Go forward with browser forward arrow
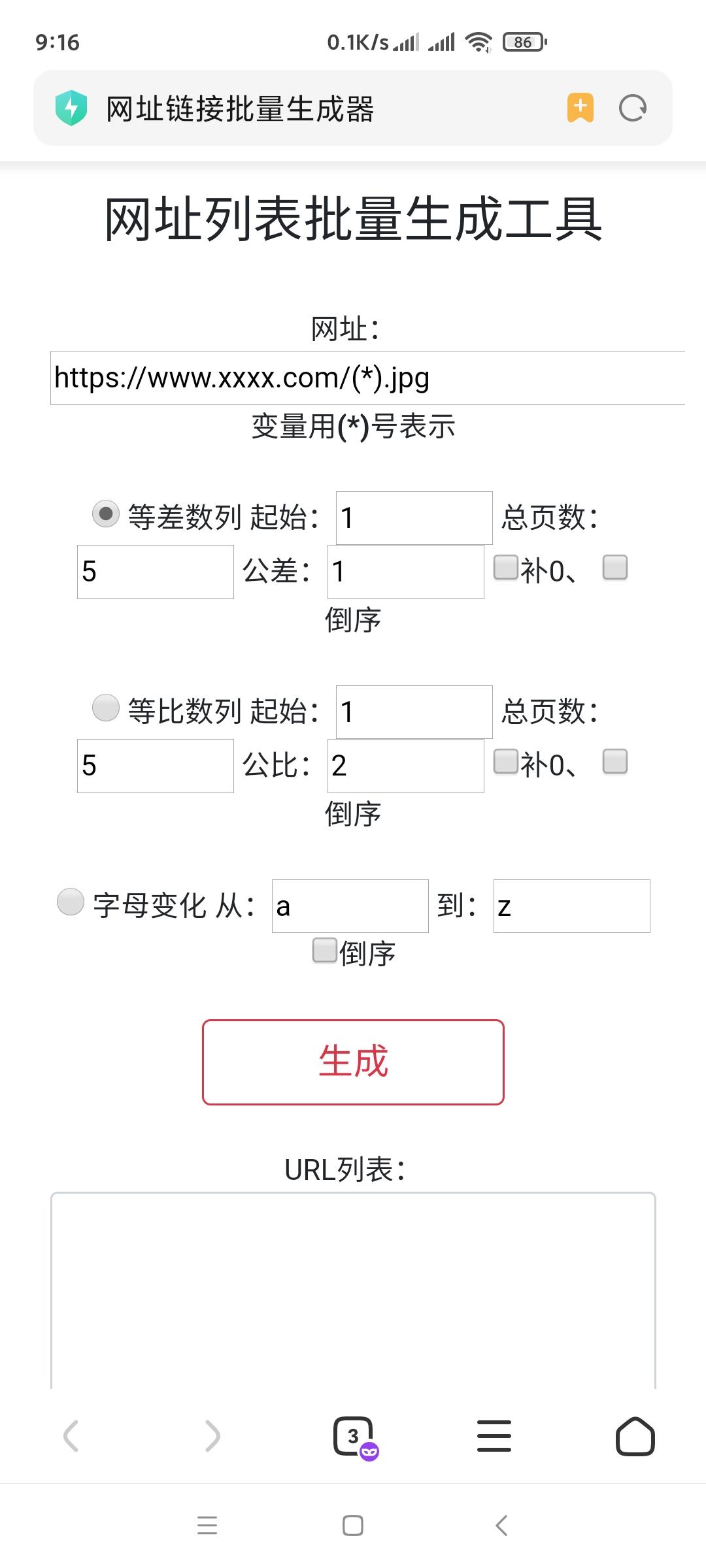This screenshot has height=1568, width=706. (212, 1436)
